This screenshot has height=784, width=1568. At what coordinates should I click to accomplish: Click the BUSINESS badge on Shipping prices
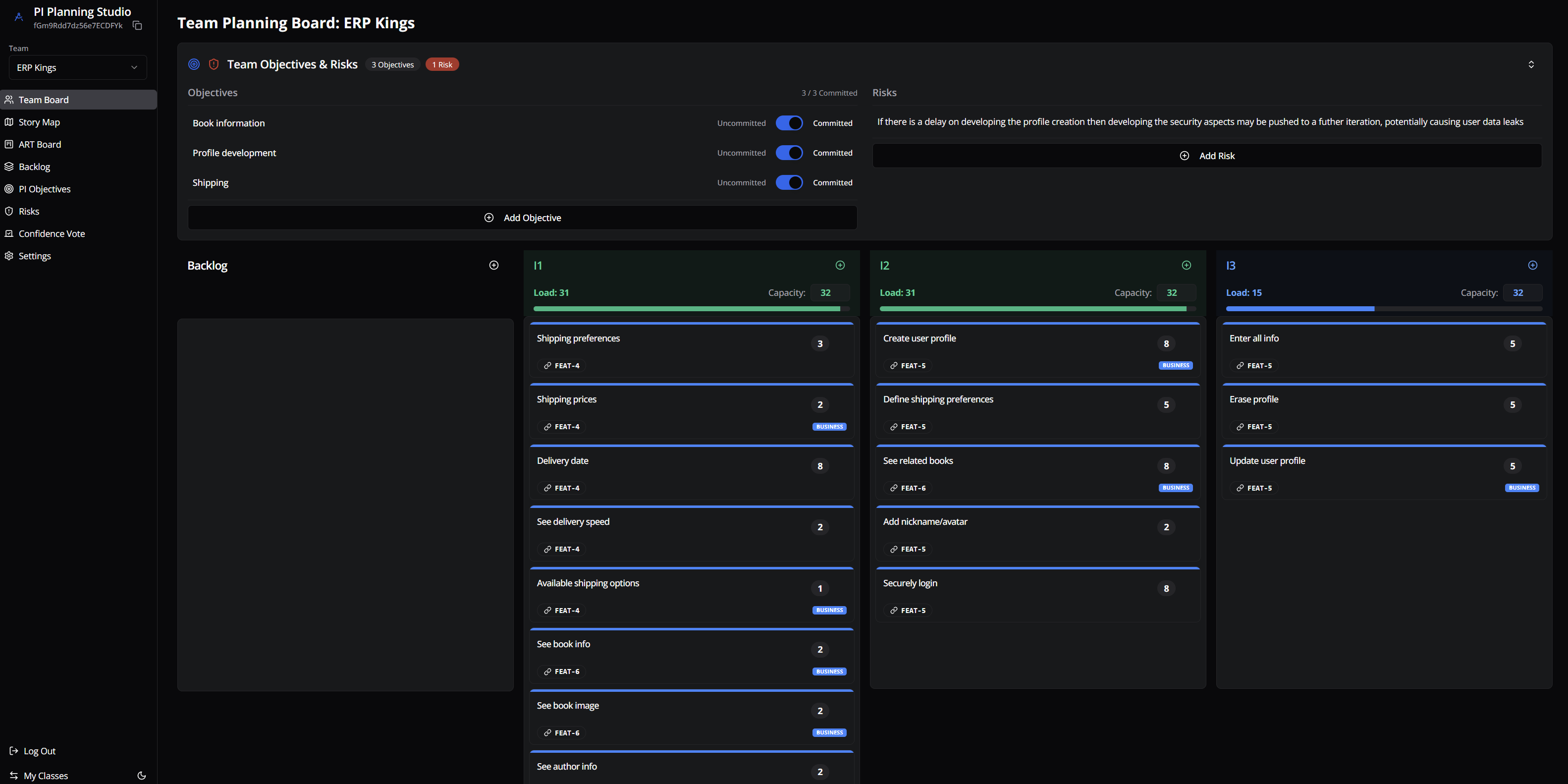tap(829, 427)
